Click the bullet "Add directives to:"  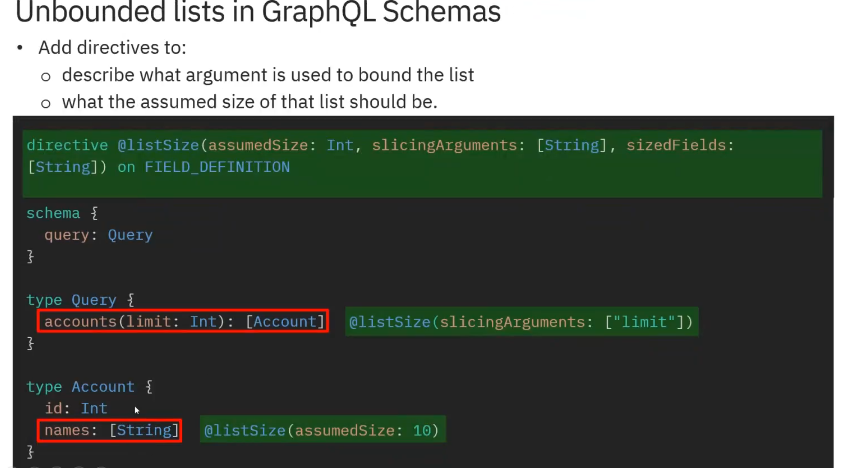coord(112,48)
